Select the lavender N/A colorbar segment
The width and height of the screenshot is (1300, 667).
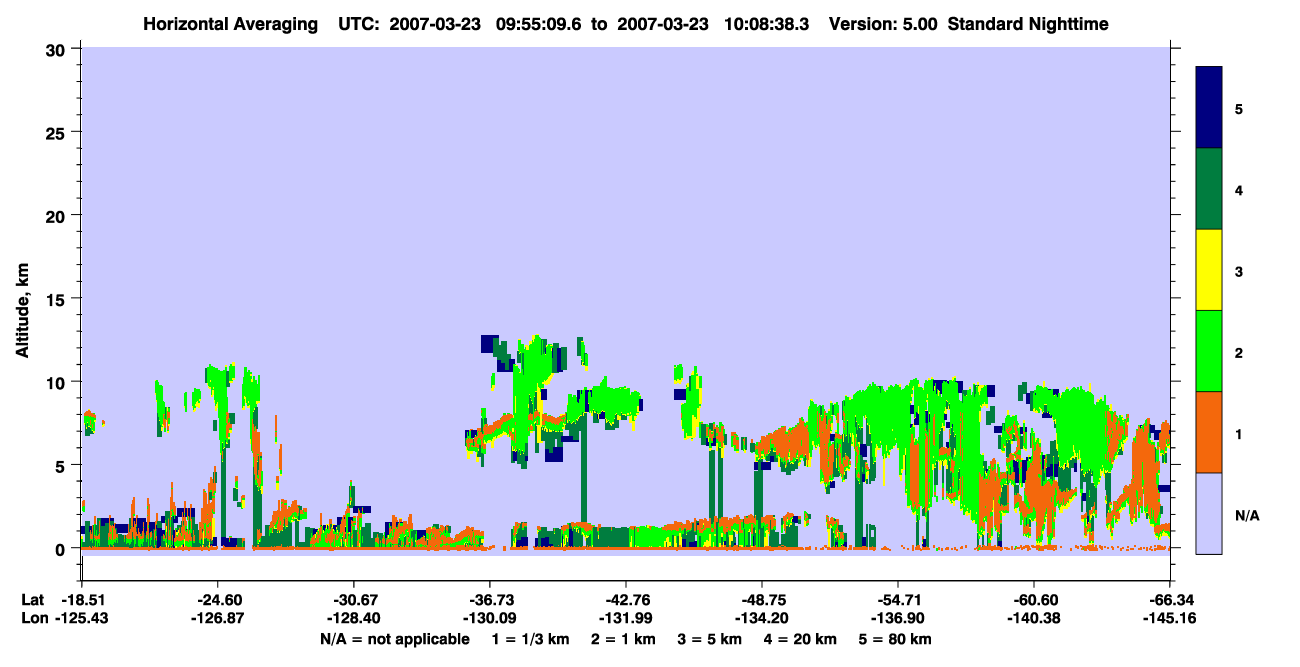click(x=1209, y=513)
